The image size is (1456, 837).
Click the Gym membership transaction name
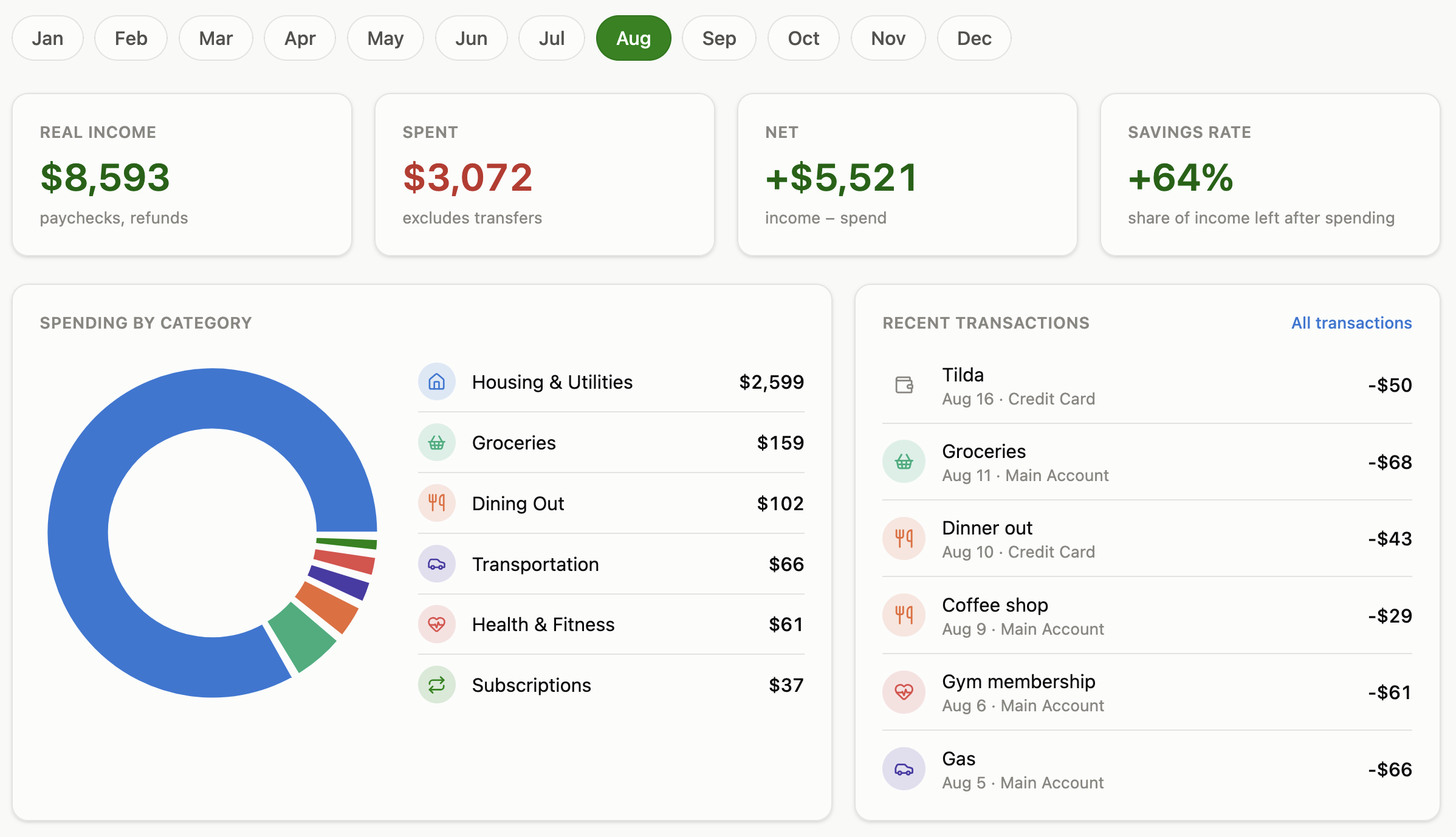coord(1018,682)
